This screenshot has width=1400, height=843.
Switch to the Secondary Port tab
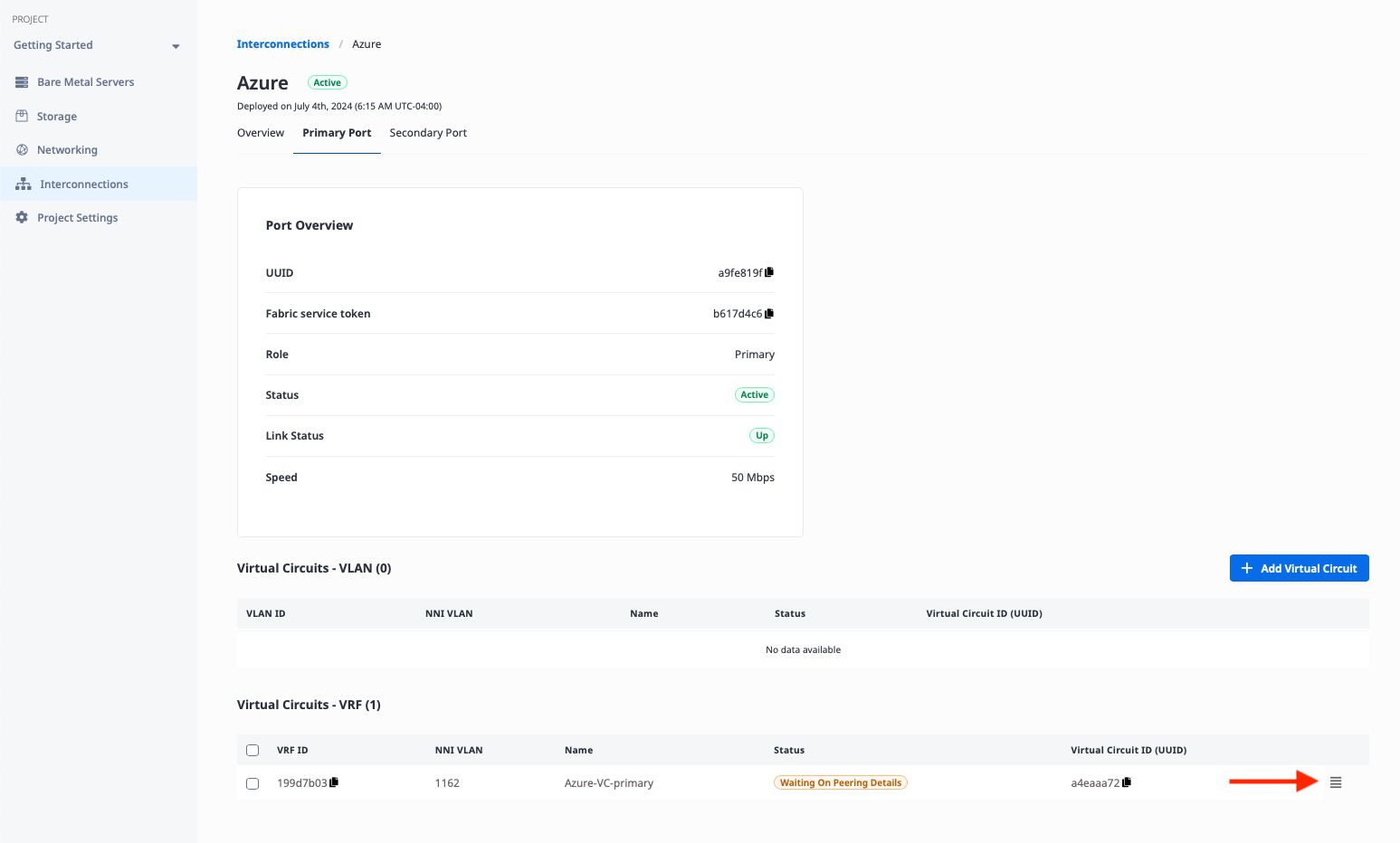click(x=428, y=133)
